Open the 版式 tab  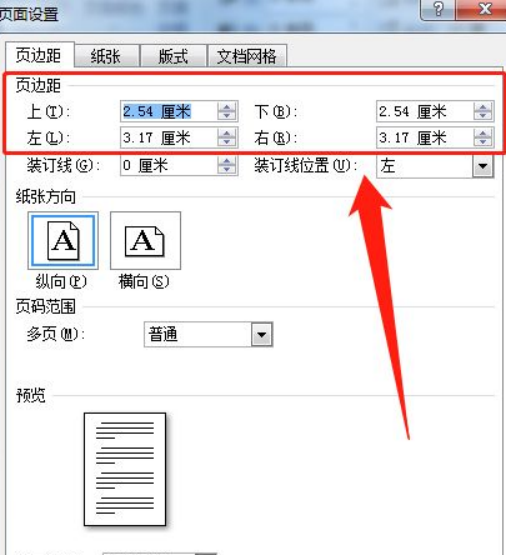pyautogui.click(x=173, y=56)
